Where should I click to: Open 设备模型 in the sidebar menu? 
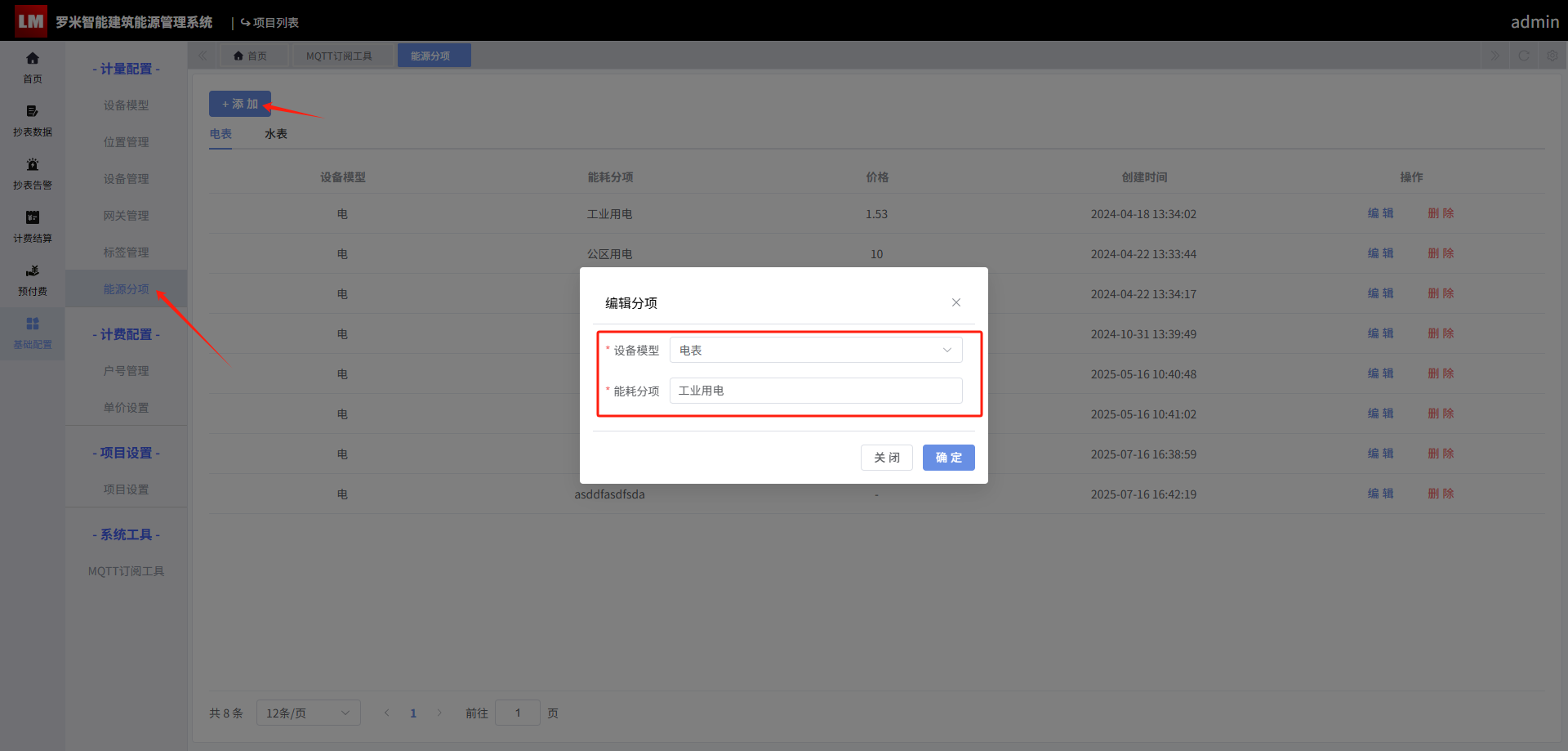tap(127, 105)
